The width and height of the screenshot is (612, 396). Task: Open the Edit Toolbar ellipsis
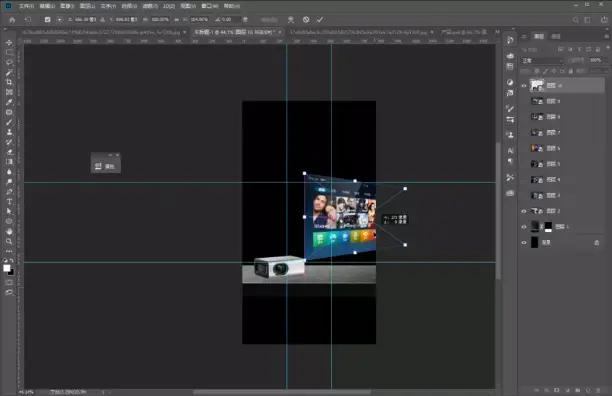pos(9,251)
